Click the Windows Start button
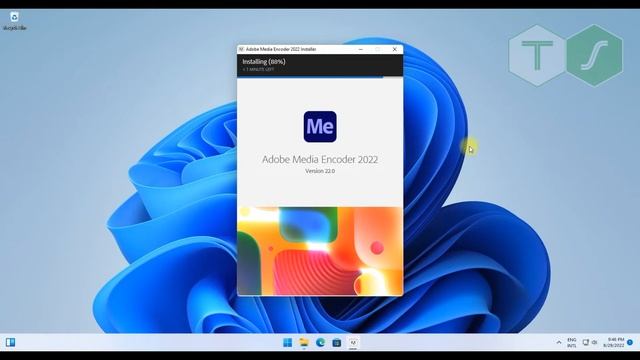Viewport: 640px width, 360px height. 287,342
